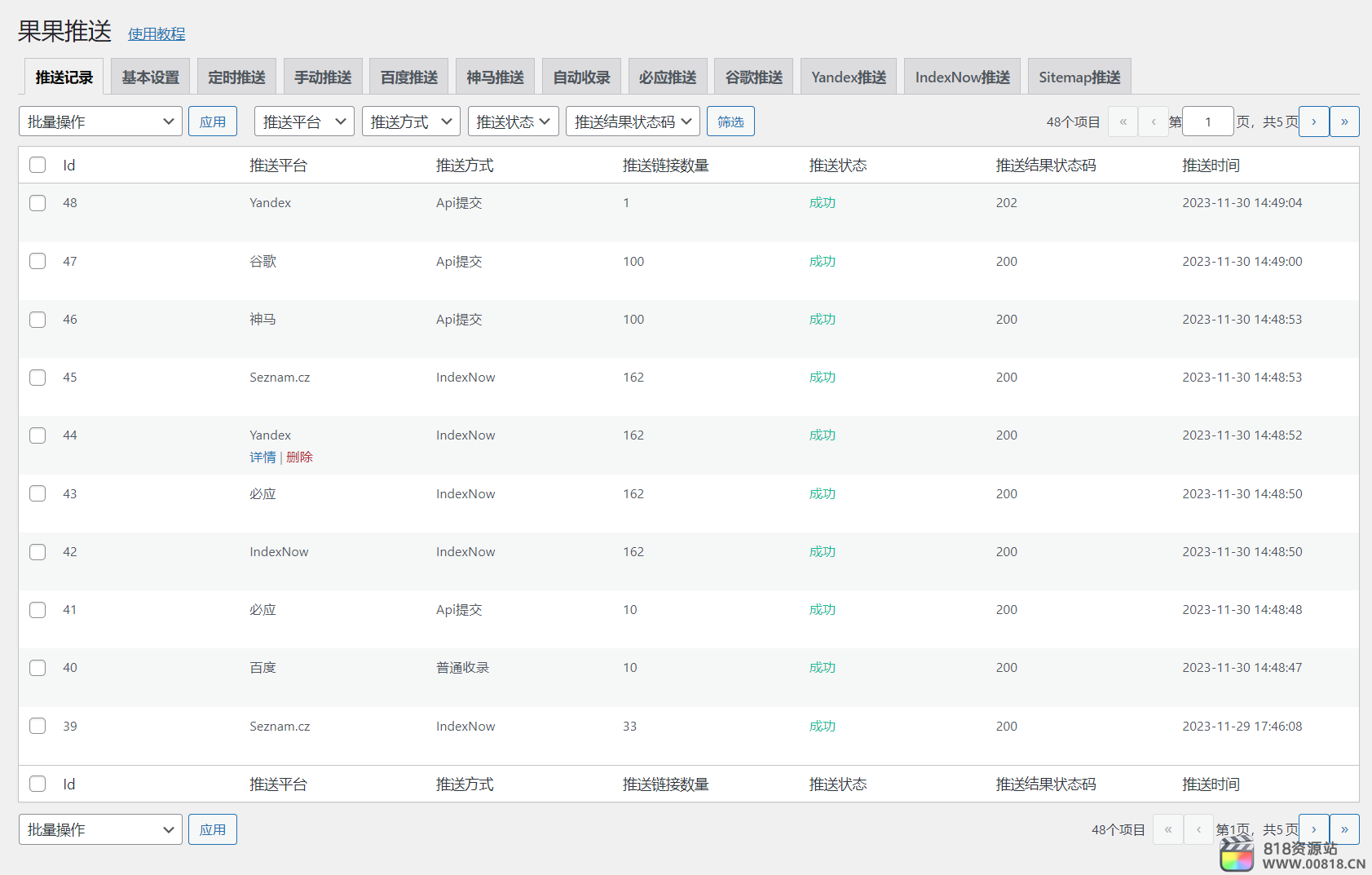Click 删除 link for row 44

click(299, 457)
